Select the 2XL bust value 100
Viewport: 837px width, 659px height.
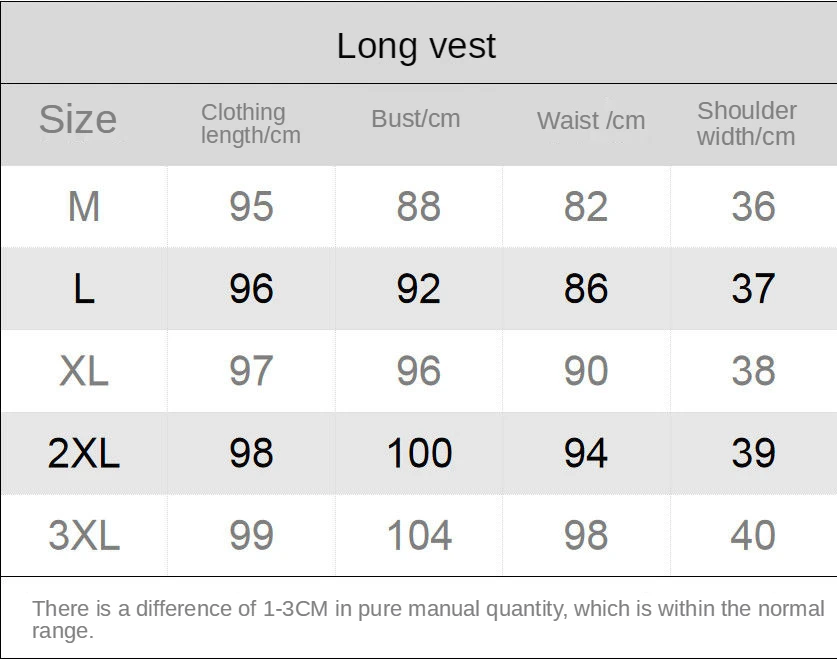coord(419,453)
